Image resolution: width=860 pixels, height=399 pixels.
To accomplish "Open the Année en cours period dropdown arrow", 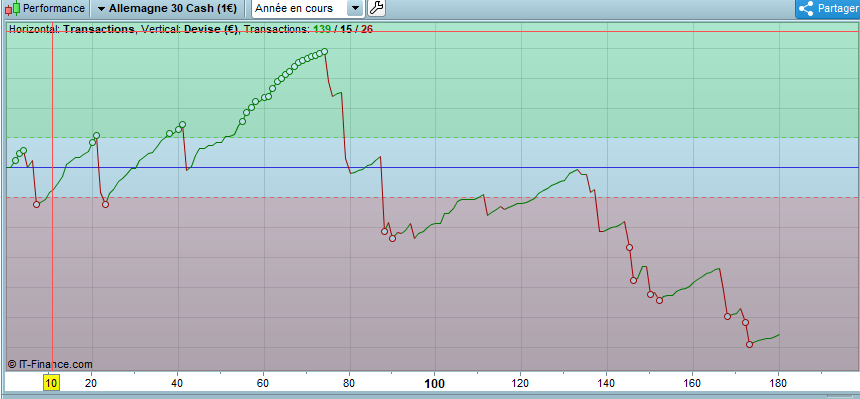I will click(356, 8).
